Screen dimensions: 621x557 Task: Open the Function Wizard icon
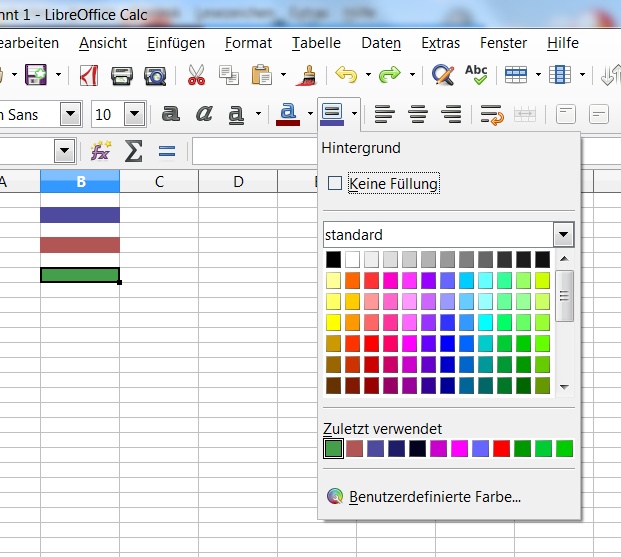[x=101, y=151]
